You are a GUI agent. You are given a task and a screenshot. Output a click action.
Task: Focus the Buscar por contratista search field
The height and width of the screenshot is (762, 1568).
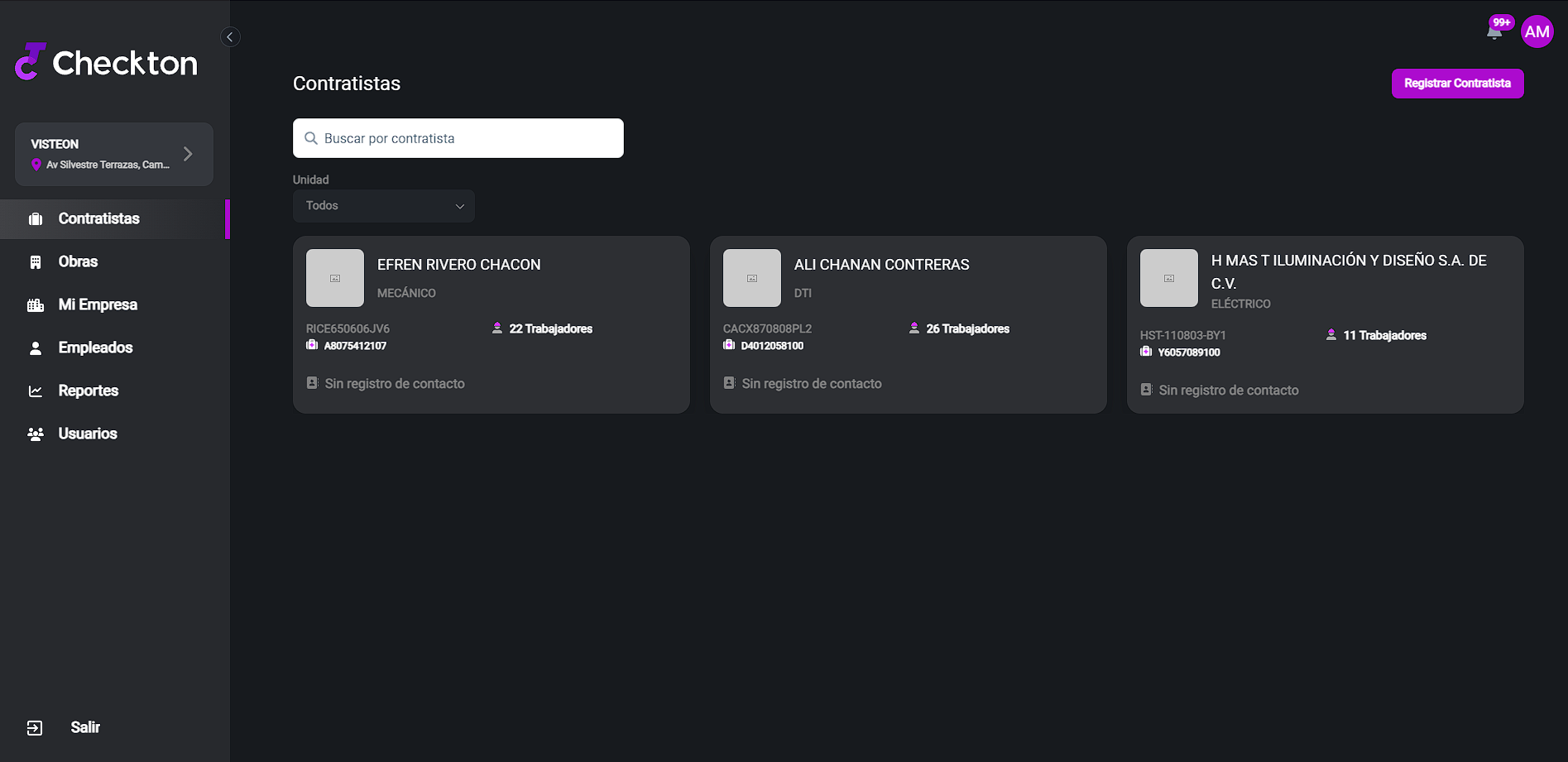[458, 138]
